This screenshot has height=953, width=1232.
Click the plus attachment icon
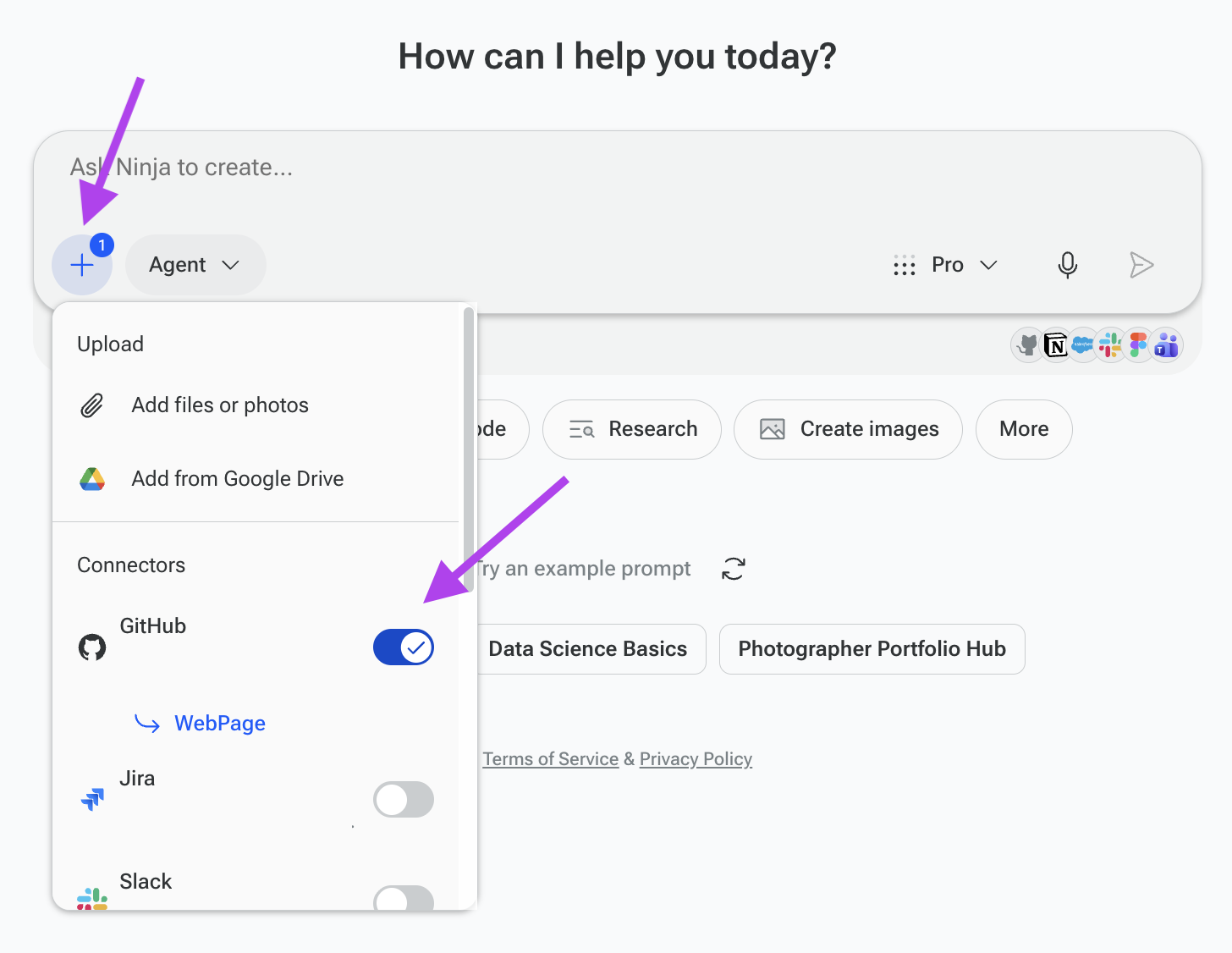(x=82, y=265)
